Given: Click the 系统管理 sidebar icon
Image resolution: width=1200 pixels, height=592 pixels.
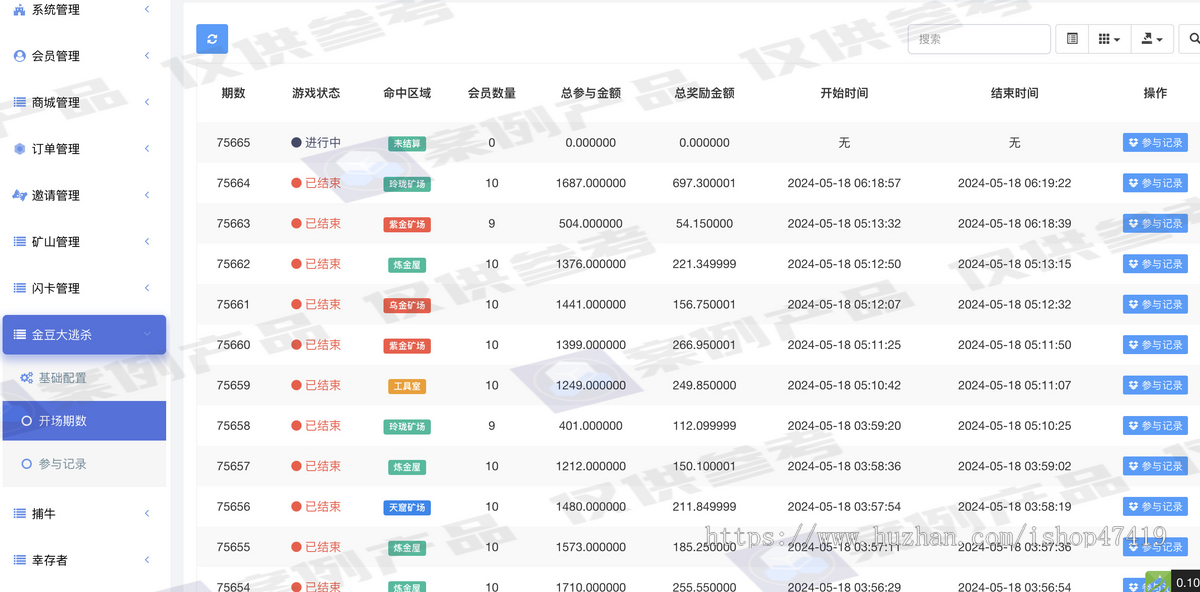Looking at the screenshot, I should point(21,9).
